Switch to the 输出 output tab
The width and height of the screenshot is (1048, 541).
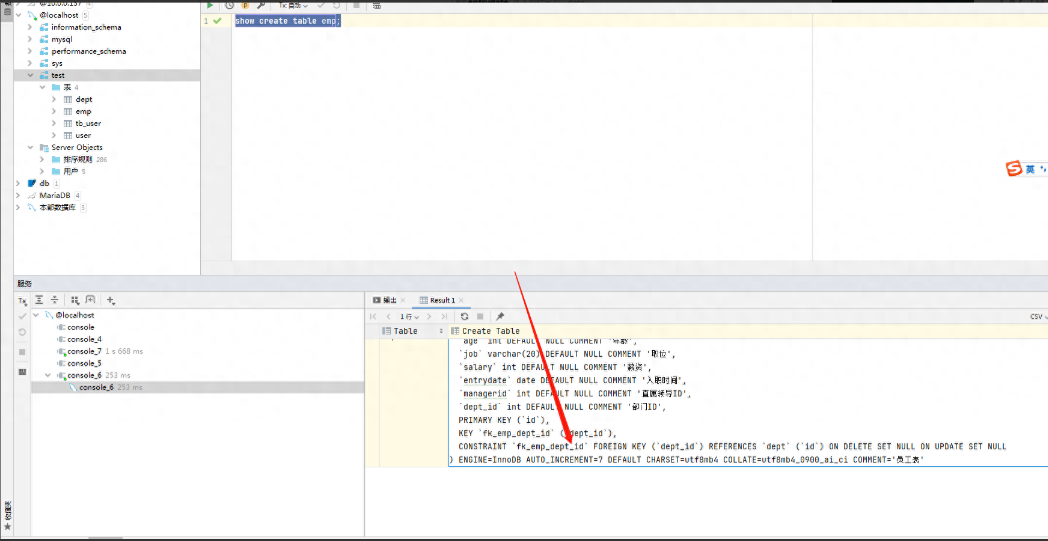tap(385, 300)
